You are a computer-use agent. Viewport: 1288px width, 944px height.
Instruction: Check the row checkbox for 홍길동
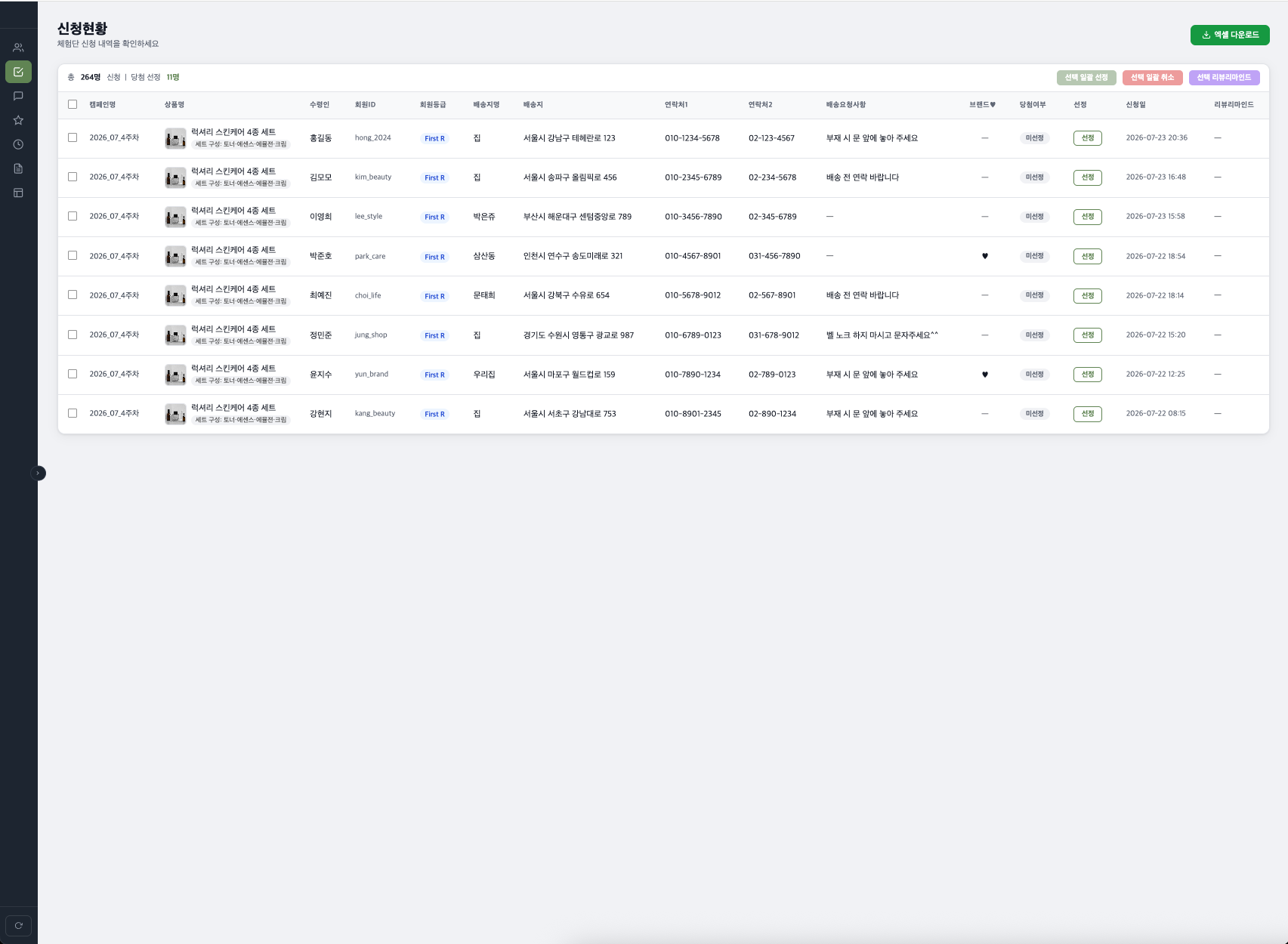(x=73, y=137)
